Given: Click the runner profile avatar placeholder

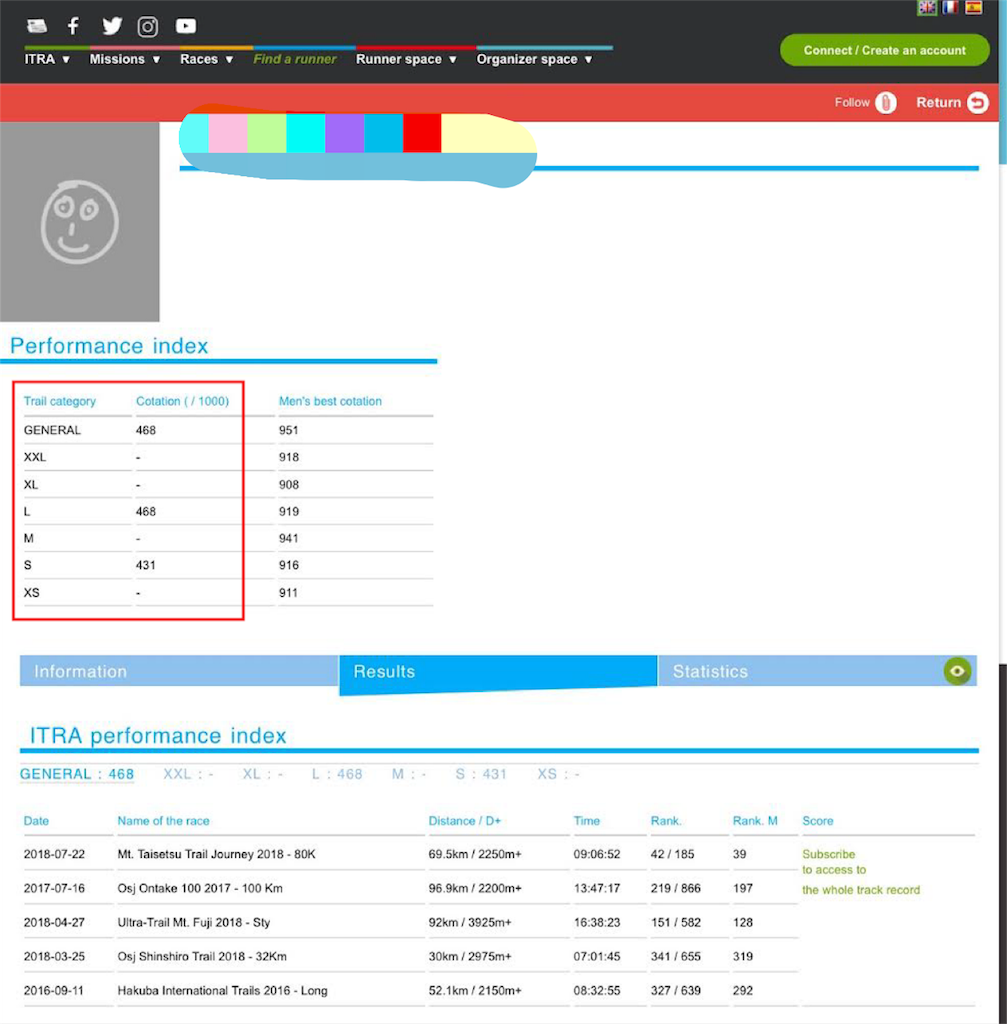Looking at the screenshot, I should click(80, 221).
